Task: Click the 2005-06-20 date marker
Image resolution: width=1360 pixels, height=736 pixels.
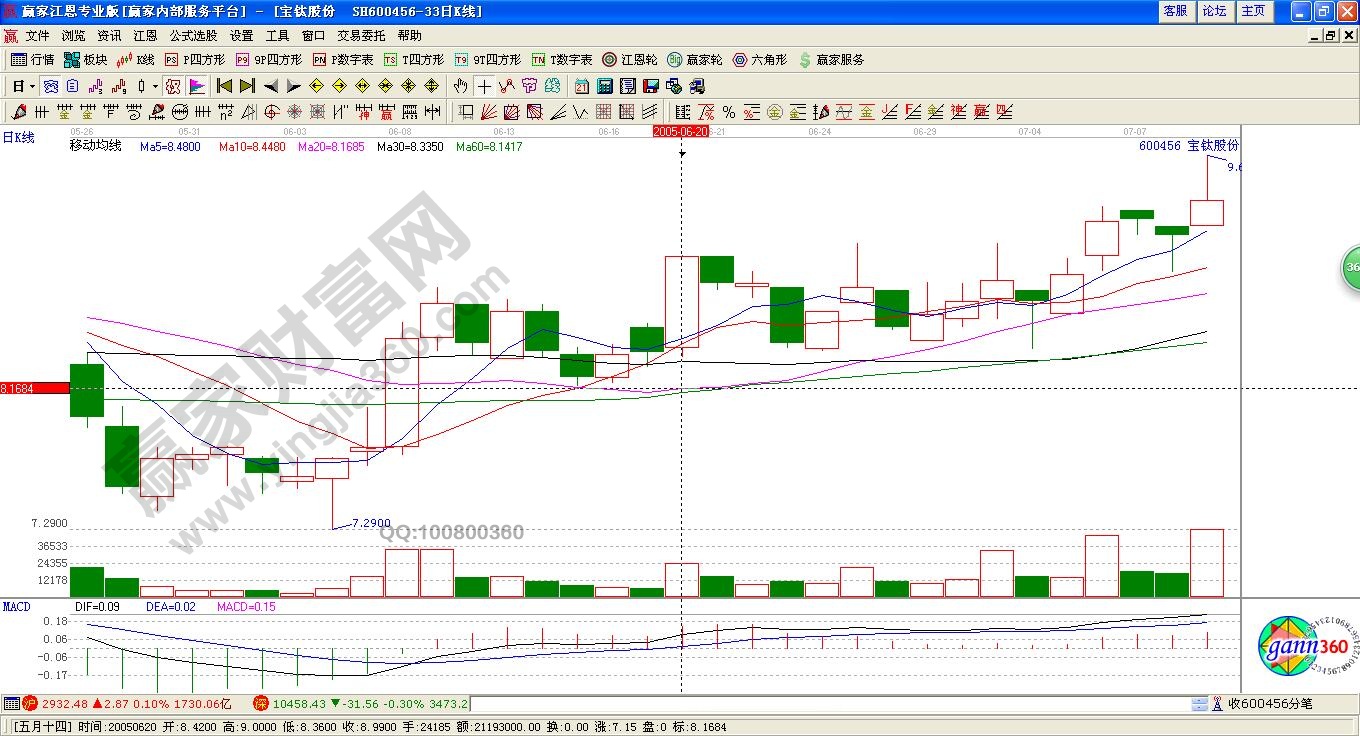Action: pyautogui.click(x=680, y=131)
